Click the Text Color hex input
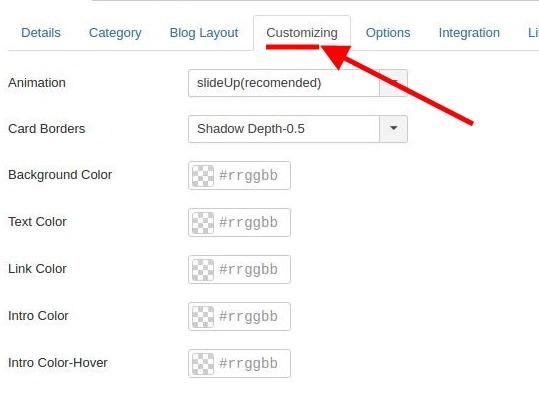 coord(253,222)
